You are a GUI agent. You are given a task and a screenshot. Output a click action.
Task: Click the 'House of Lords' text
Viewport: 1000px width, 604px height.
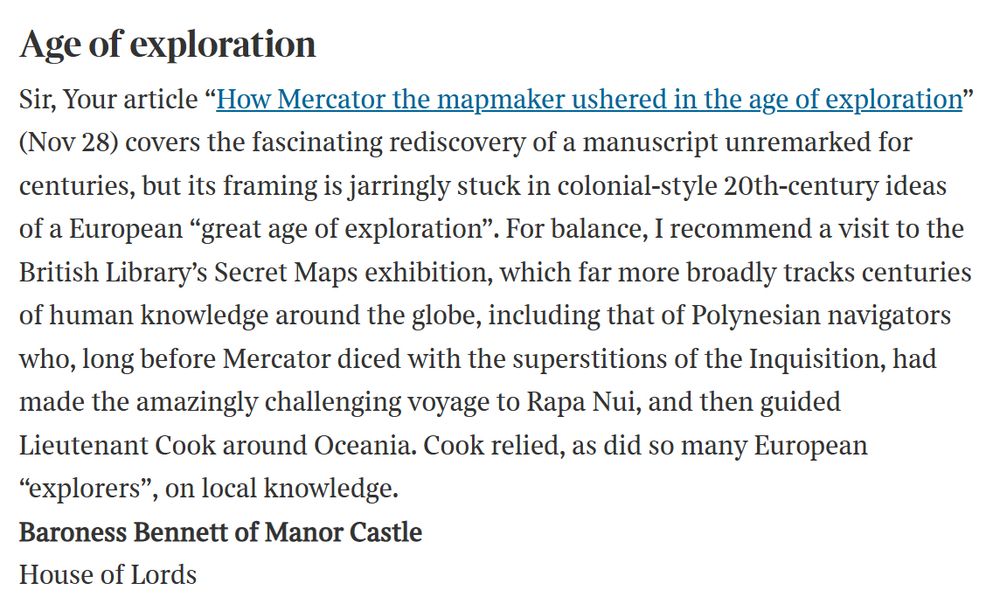coord(107,574)
